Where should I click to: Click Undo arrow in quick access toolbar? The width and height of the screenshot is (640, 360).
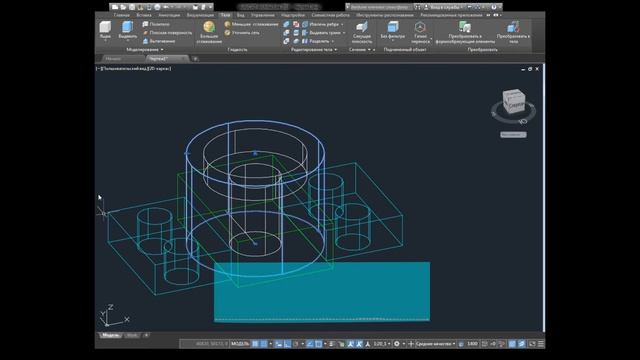click(x=166, y=7)
